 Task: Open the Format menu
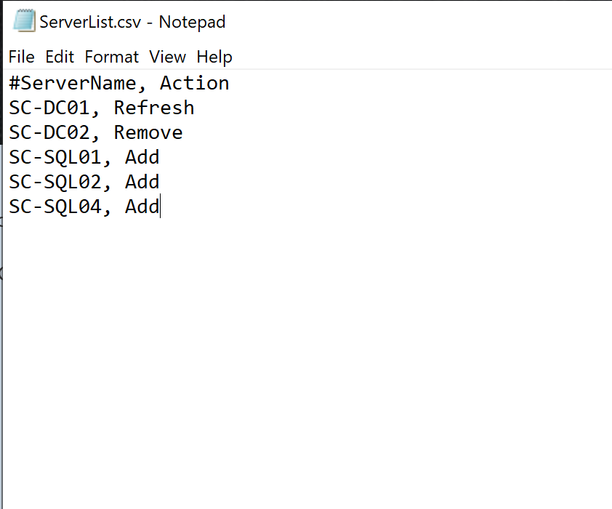click(111, 57)
